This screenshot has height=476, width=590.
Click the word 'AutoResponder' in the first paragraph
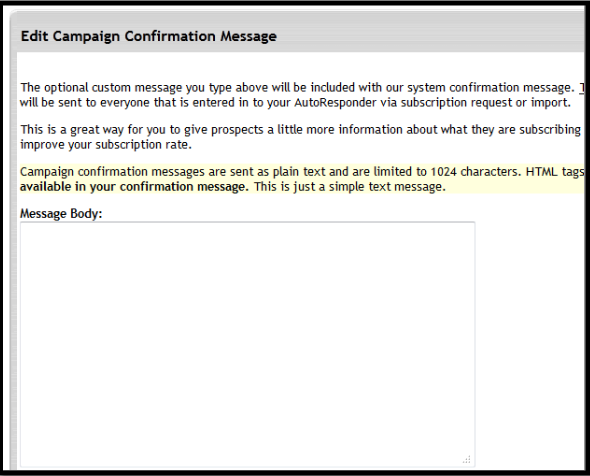pos(335,102)
